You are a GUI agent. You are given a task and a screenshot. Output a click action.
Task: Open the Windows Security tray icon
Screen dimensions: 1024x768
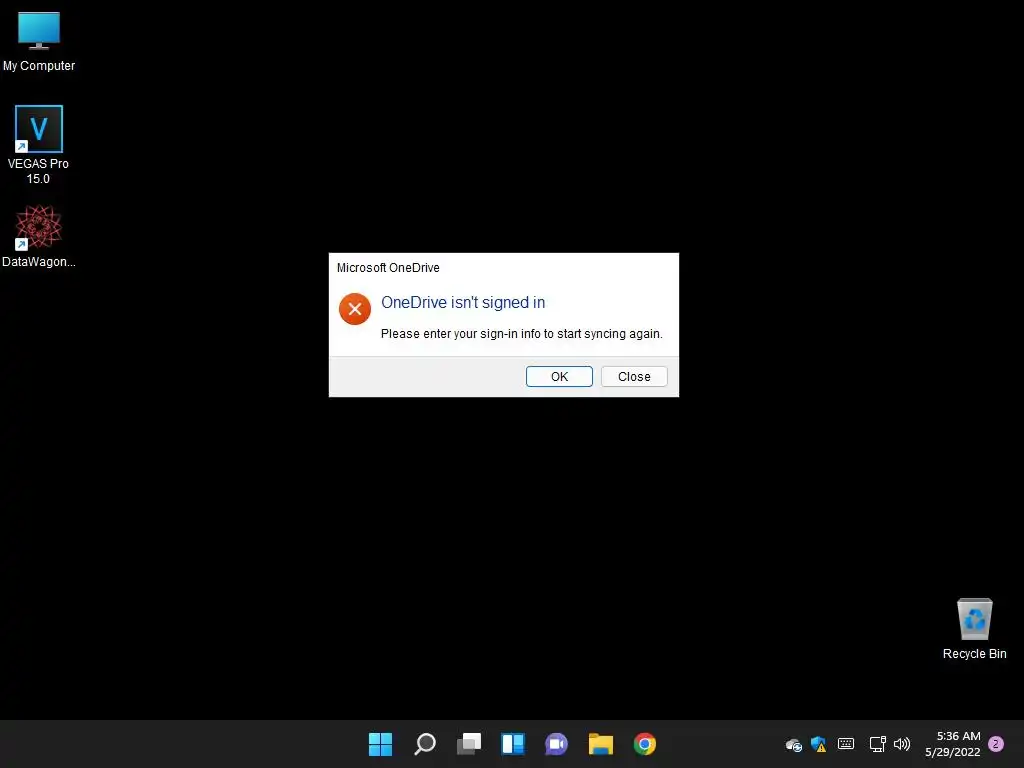[818, 744]
